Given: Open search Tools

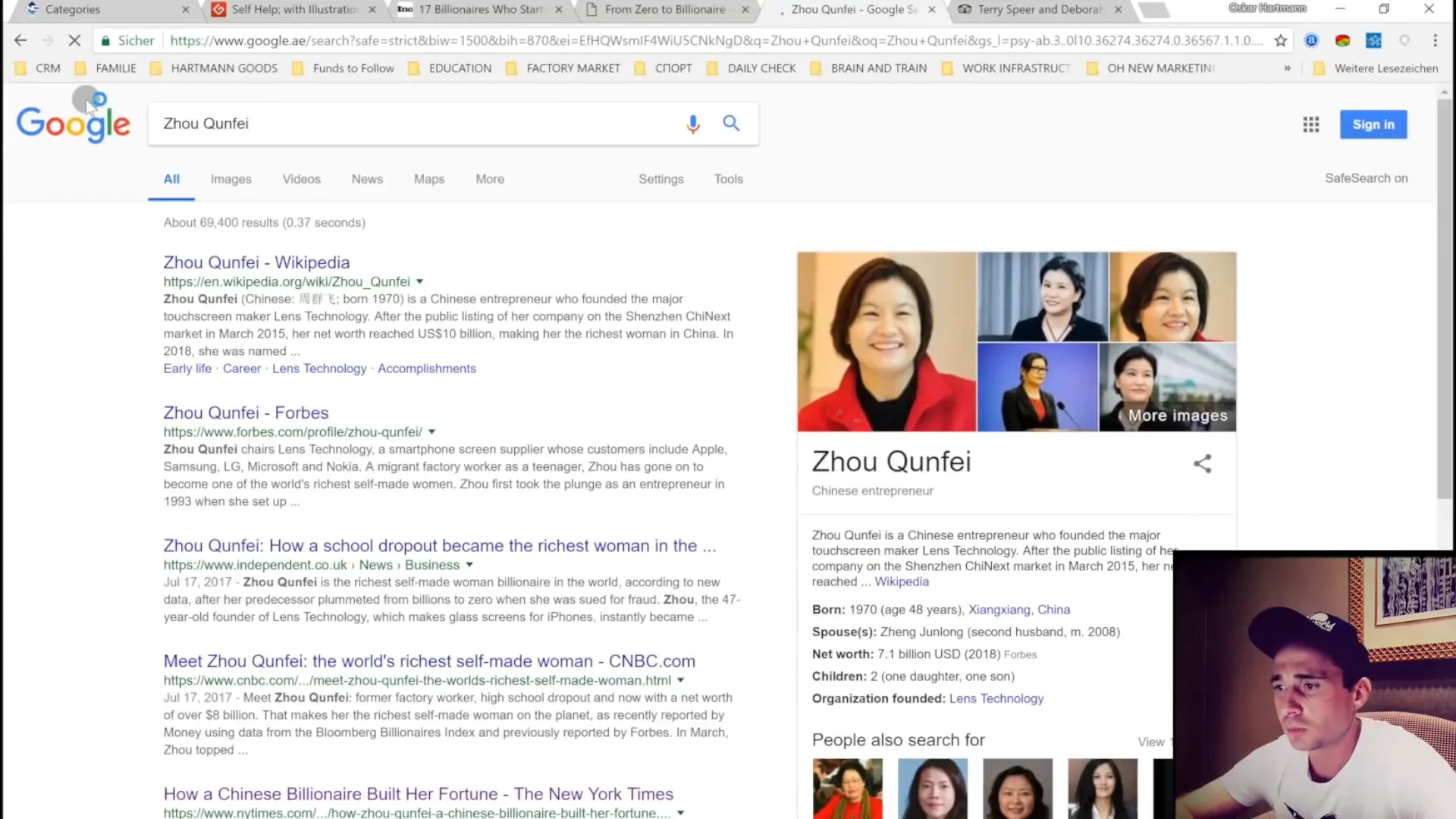Looking at the screenshot, I should 728,180.
